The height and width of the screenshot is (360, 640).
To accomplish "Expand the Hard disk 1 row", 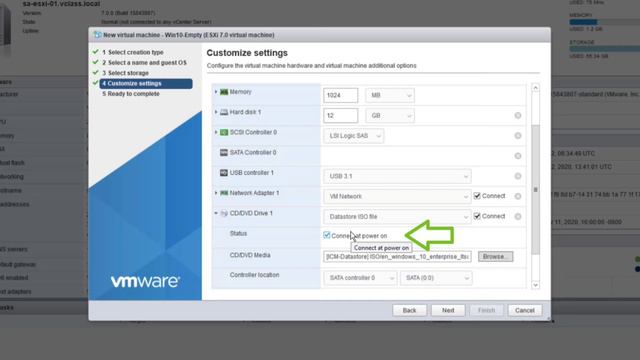I will (216, 112).
